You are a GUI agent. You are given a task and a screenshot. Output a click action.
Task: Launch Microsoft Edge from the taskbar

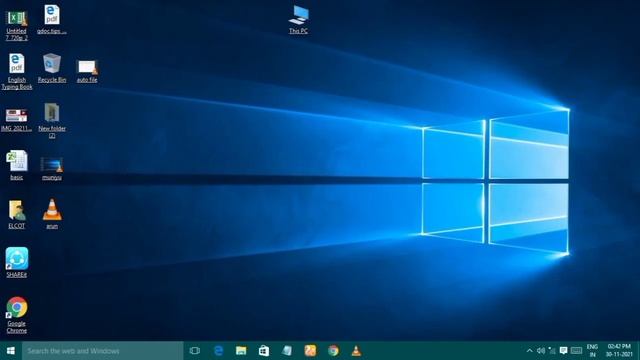pyautogui.click(x=218, y=351)
